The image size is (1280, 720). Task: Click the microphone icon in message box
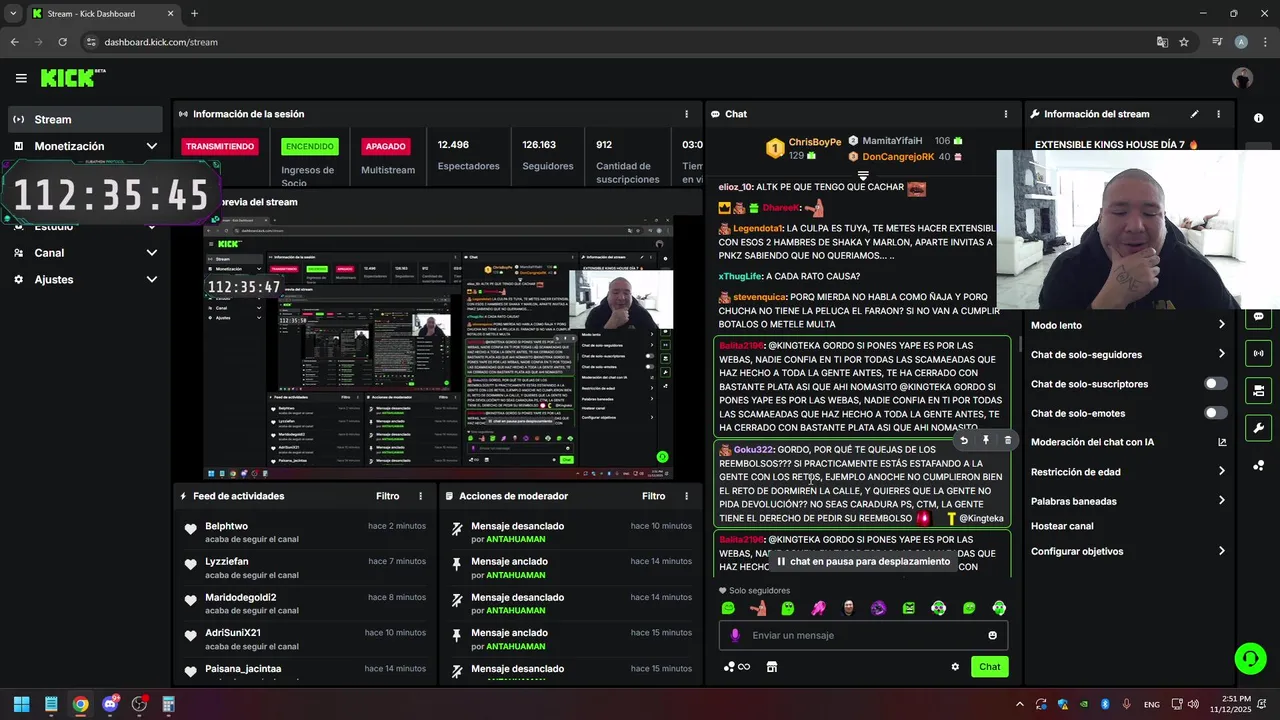point(735,635)
